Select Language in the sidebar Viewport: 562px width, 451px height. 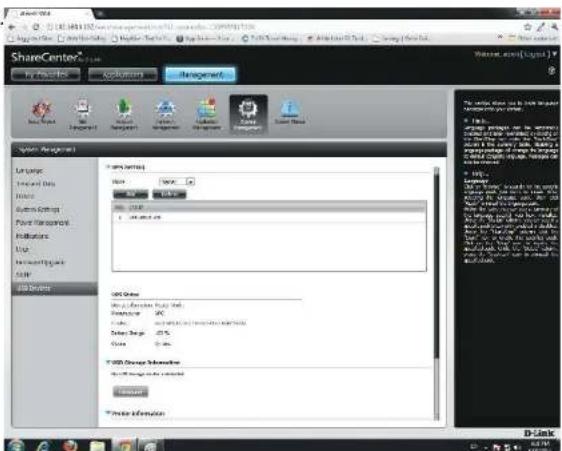click(x=29, y=170)
